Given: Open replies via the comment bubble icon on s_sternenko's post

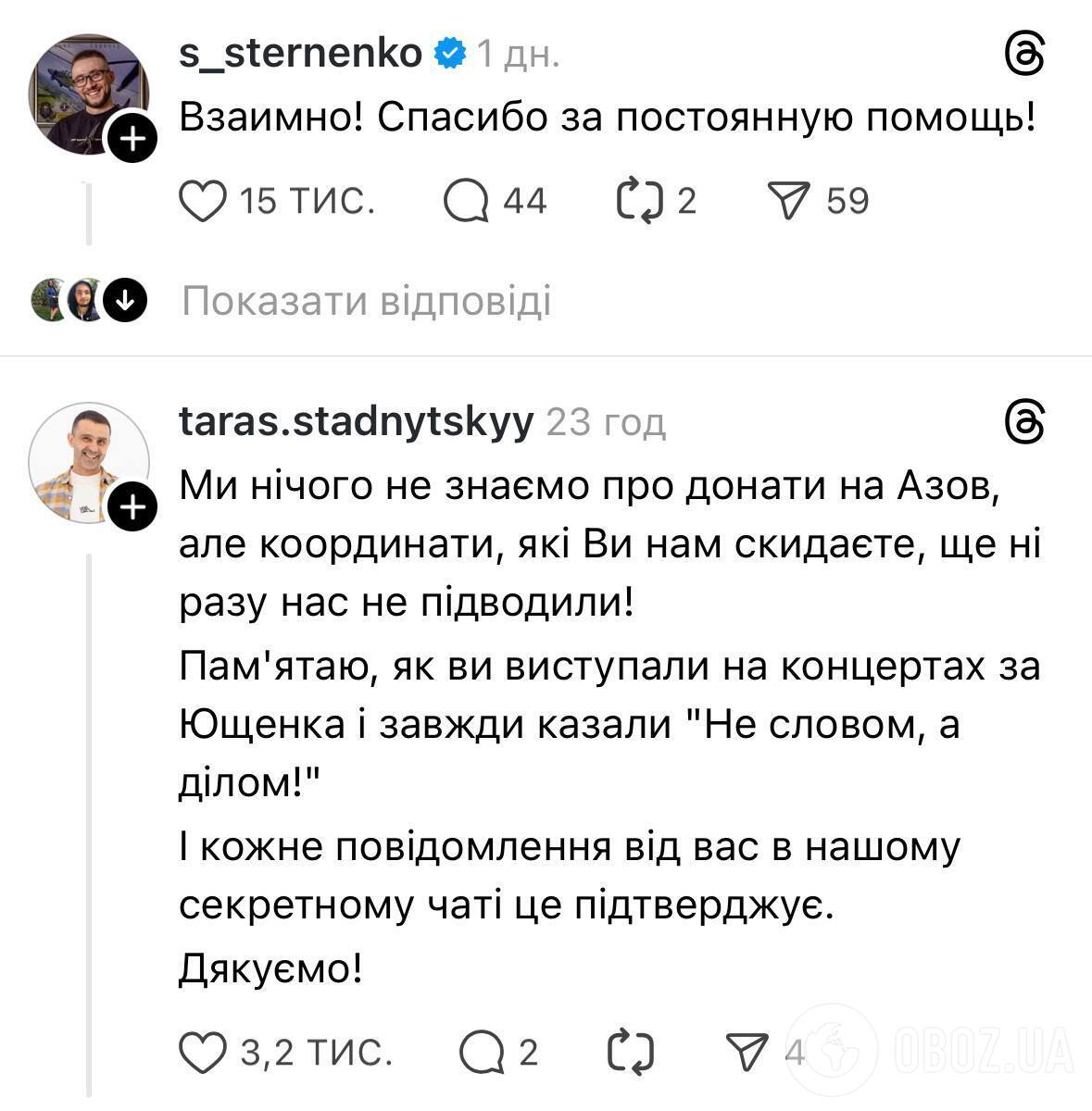Looking at the screenshot, I should 469,198.
